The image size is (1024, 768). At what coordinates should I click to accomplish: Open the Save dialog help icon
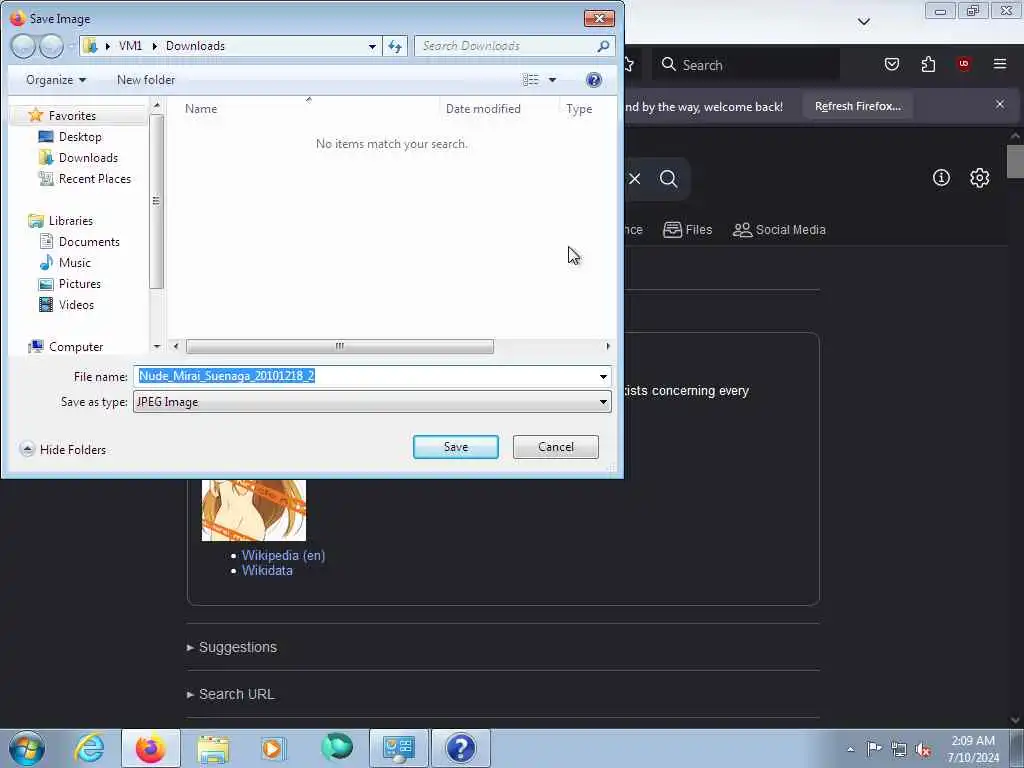coord(594,80)
